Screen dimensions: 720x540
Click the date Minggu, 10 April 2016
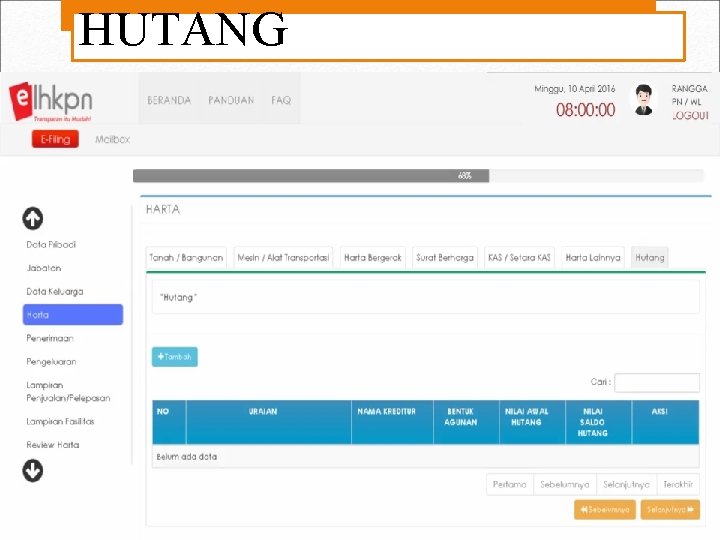pyautogui.click(x=574, y=89)
